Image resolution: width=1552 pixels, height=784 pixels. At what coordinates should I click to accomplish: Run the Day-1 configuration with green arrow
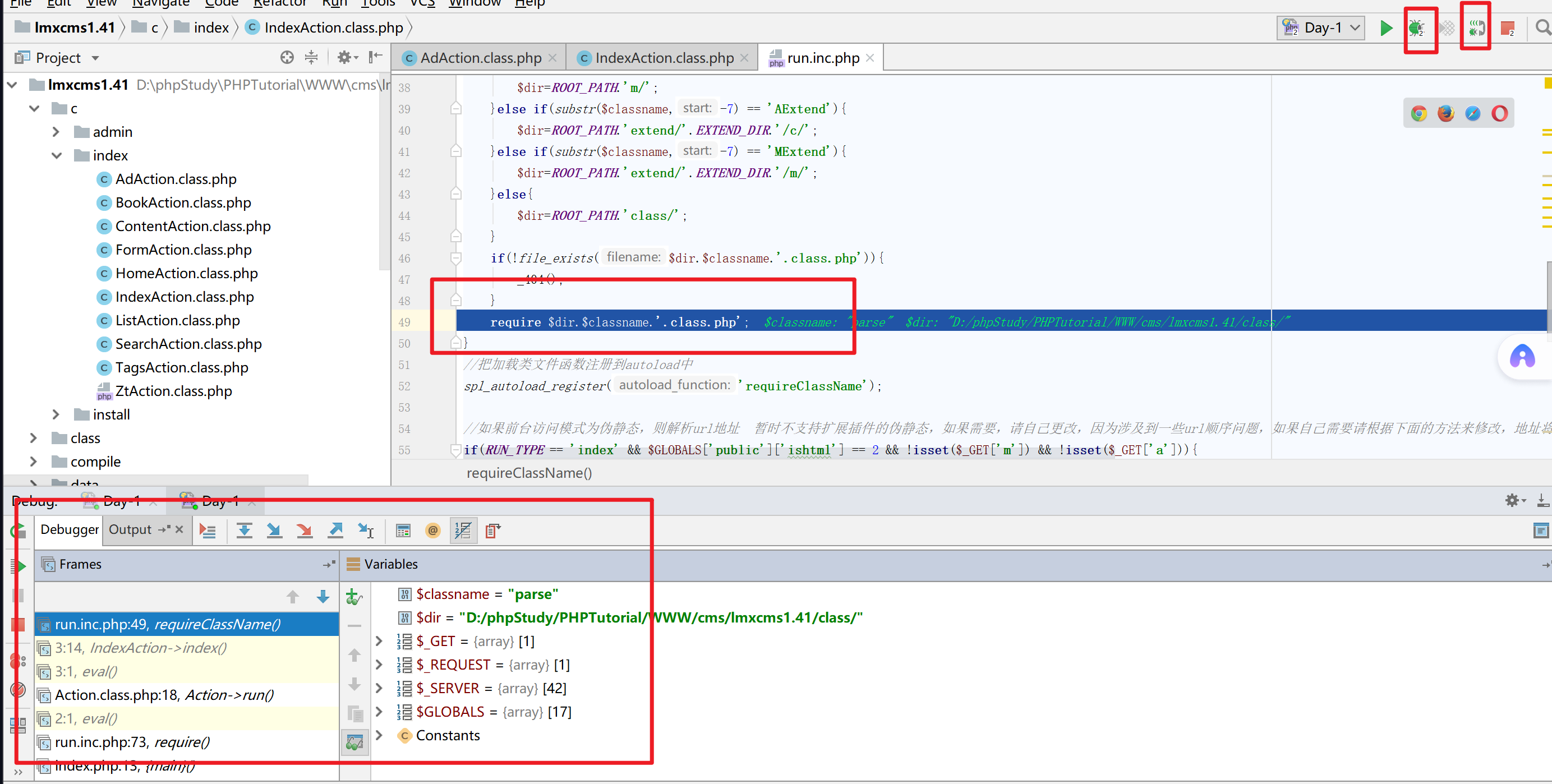tap(1387, 27)
